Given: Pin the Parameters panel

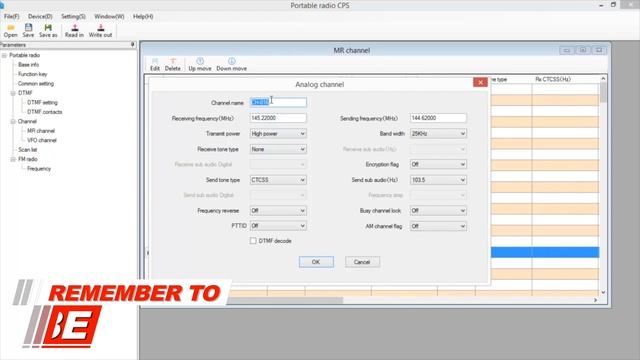Looking at the screenshot, I should (133, 44).
